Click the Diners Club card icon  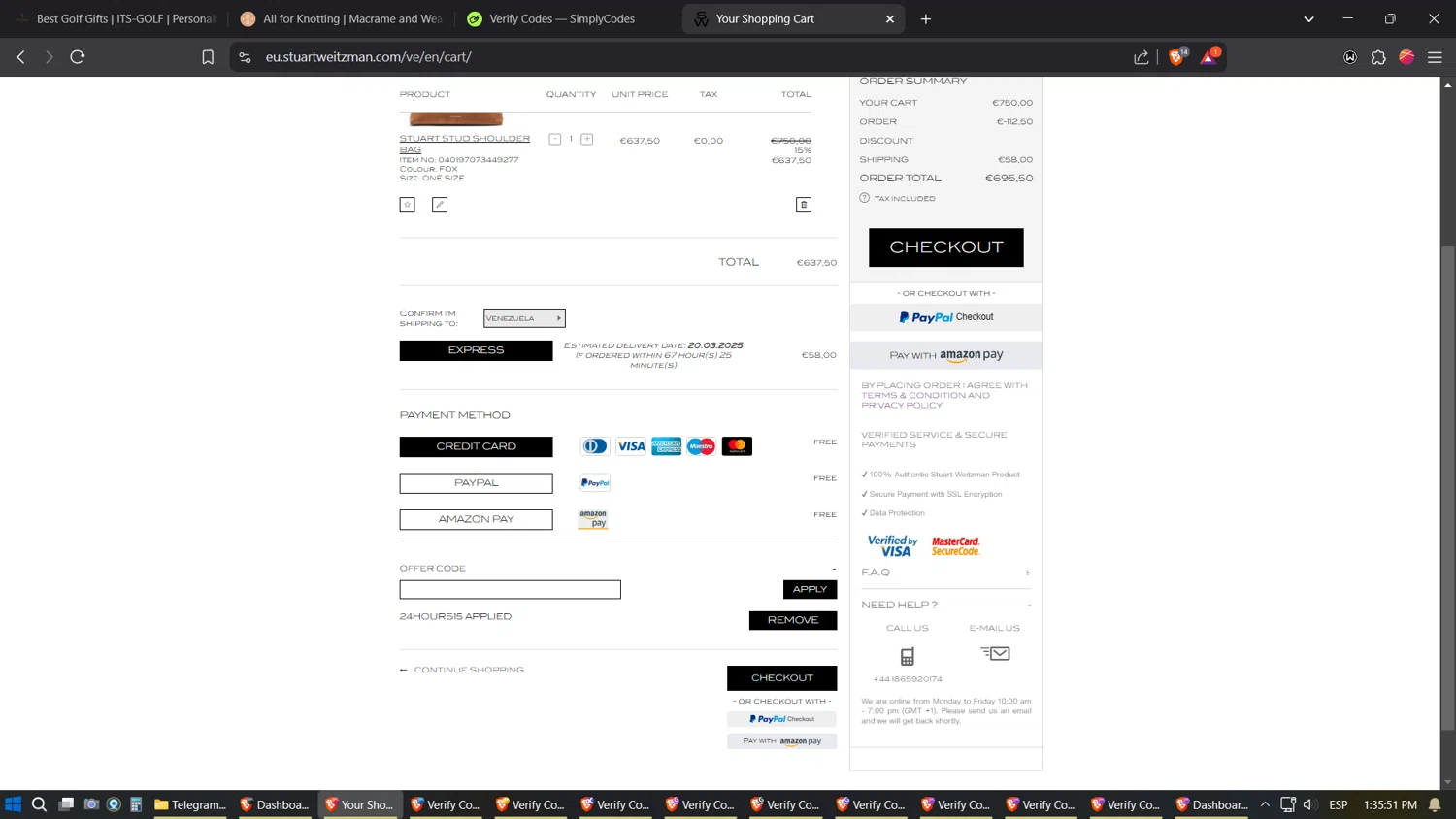(594, 446)
